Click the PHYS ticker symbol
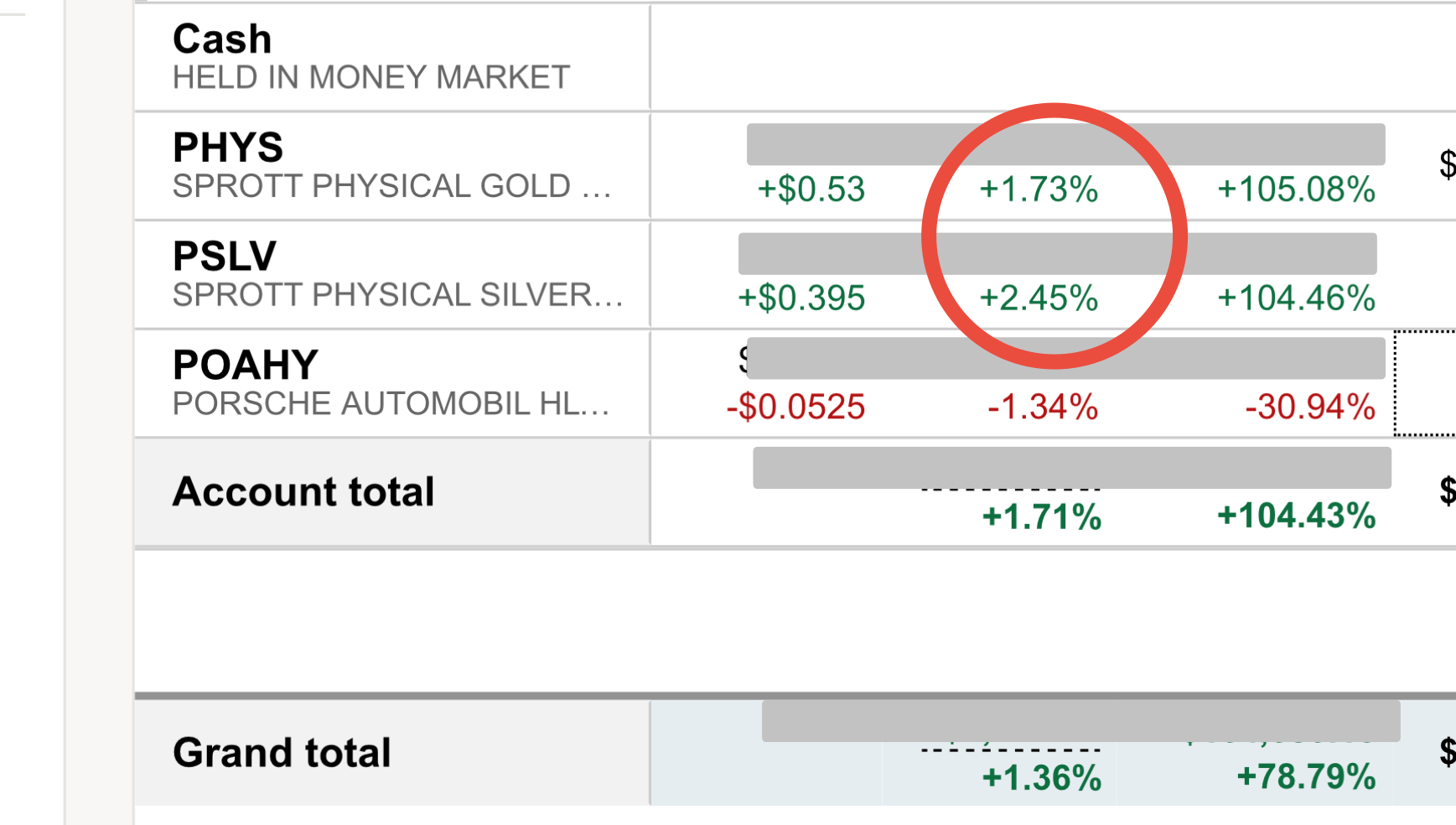 pos(228,148)
